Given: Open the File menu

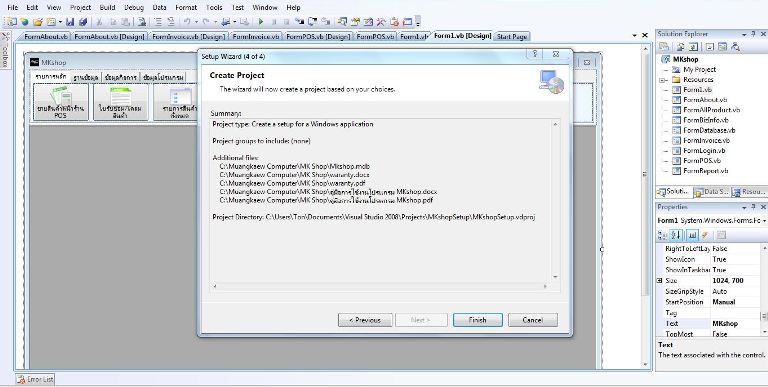Looking at the screenshot, I should click(x=12, y=7).
